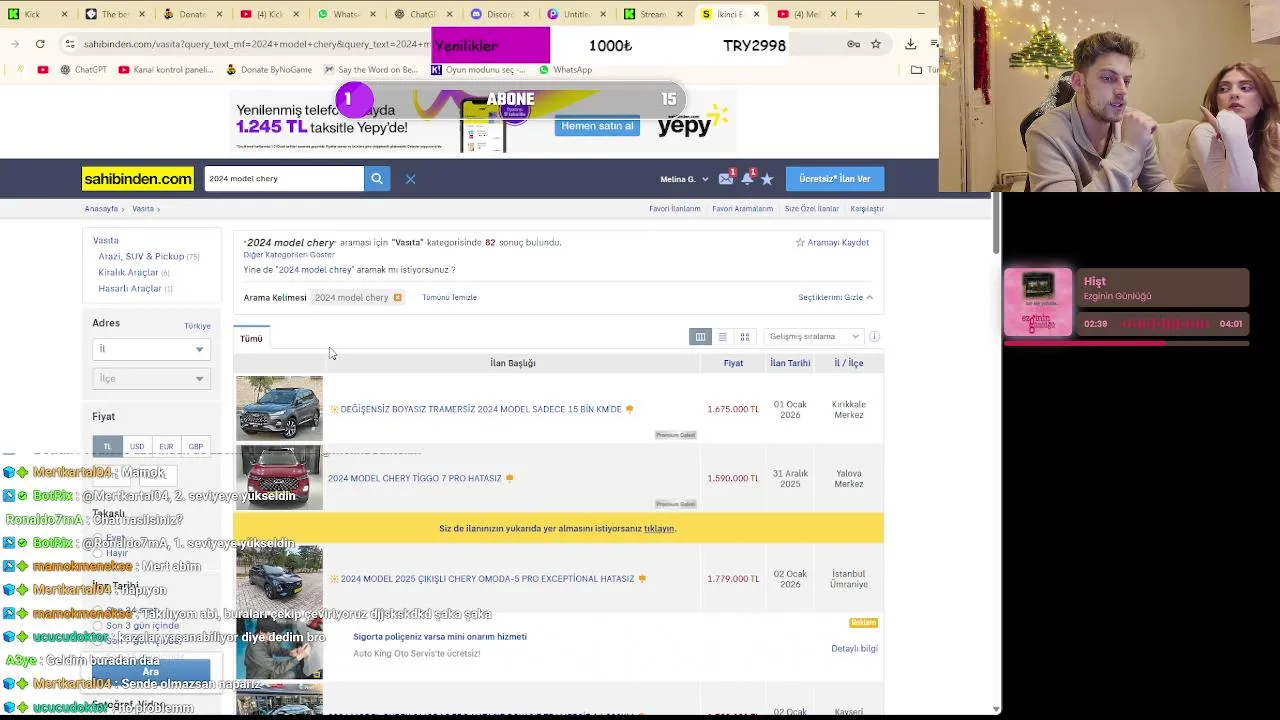This screenshot has width=1280, height=720.
Task: Open 'Size Özel İlanlar' menu link
Action: tap(812, 209)
